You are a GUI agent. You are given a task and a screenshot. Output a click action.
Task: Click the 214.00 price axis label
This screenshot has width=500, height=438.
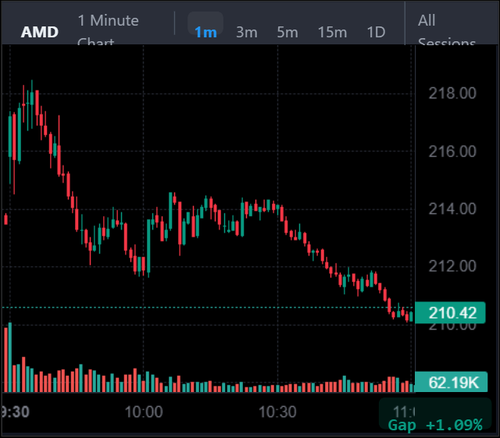pyautogui.click(x=452, y=209)
